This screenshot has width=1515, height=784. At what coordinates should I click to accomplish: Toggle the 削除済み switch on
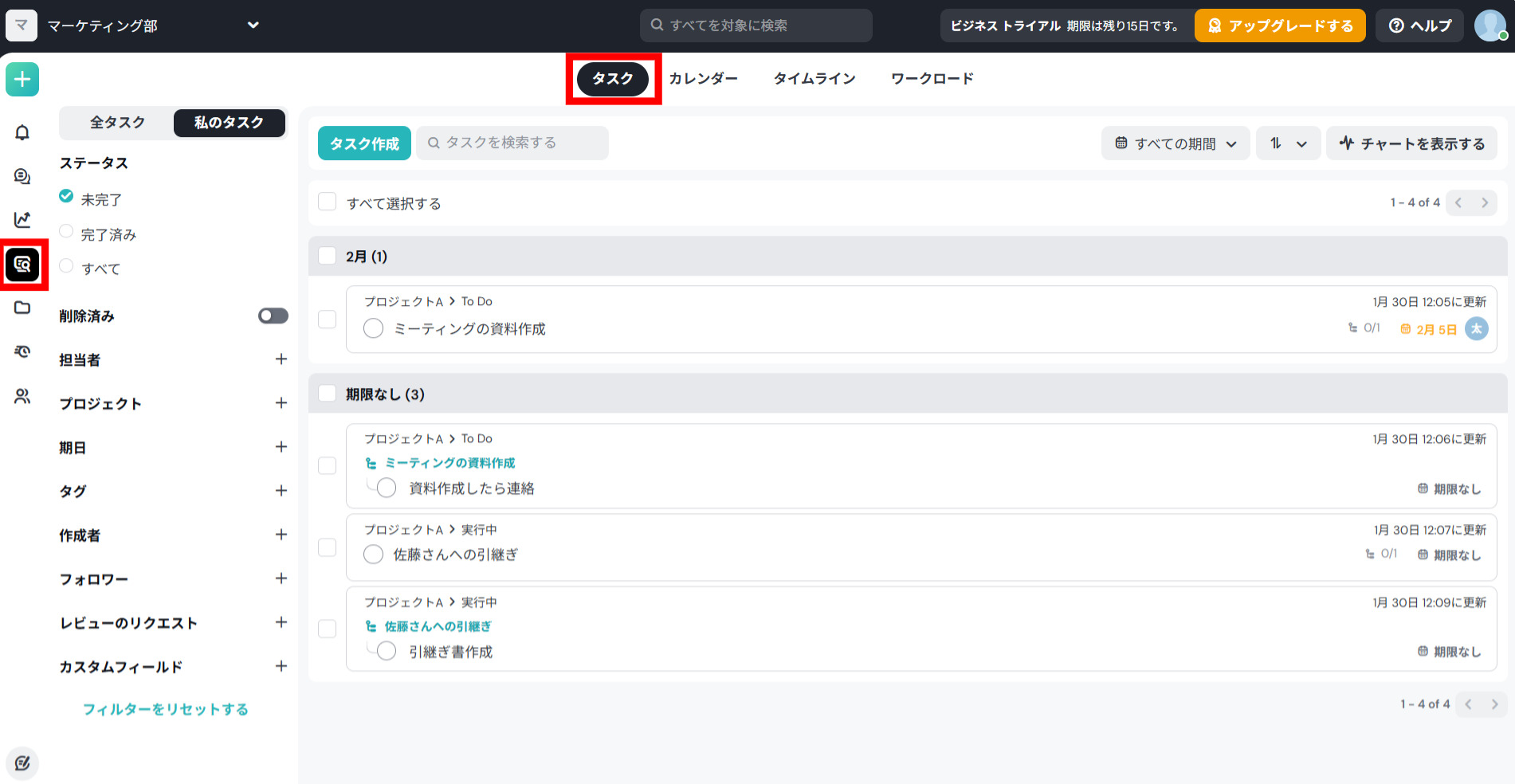(x=273, y=316)
